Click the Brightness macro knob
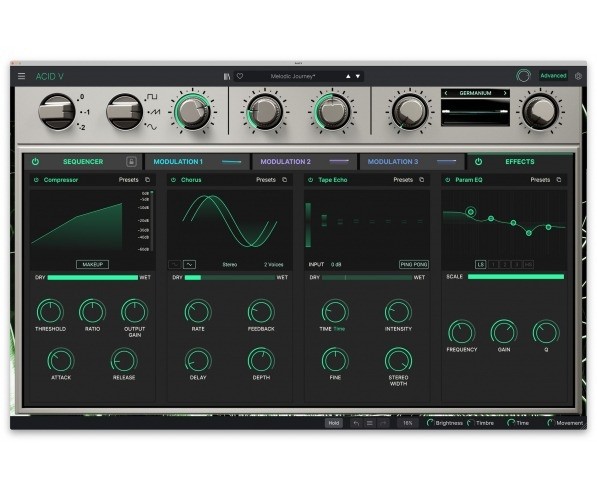 pyautogui.click(x=431, y=423)
